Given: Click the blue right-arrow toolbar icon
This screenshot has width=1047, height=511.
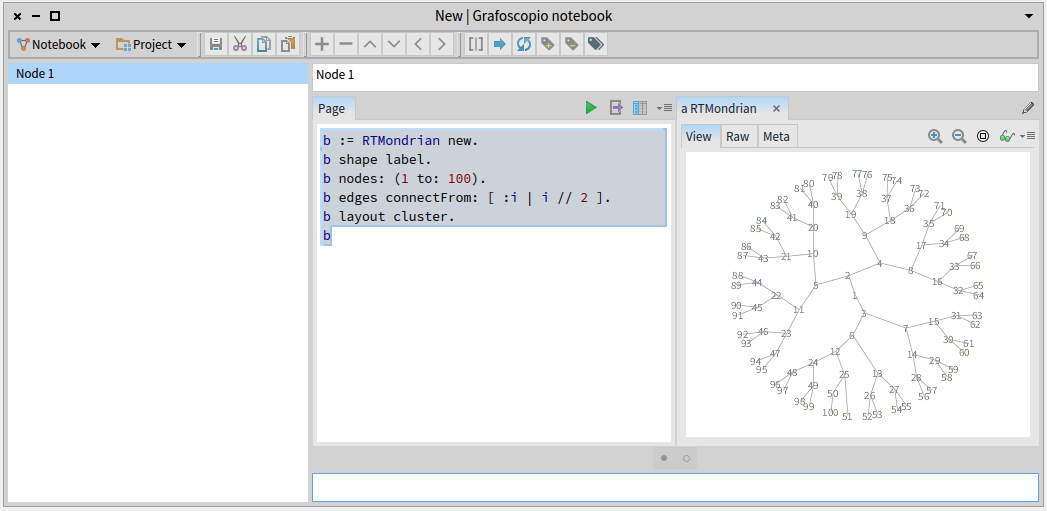Looking at the screenshot, I should click(x=499, y=45).
